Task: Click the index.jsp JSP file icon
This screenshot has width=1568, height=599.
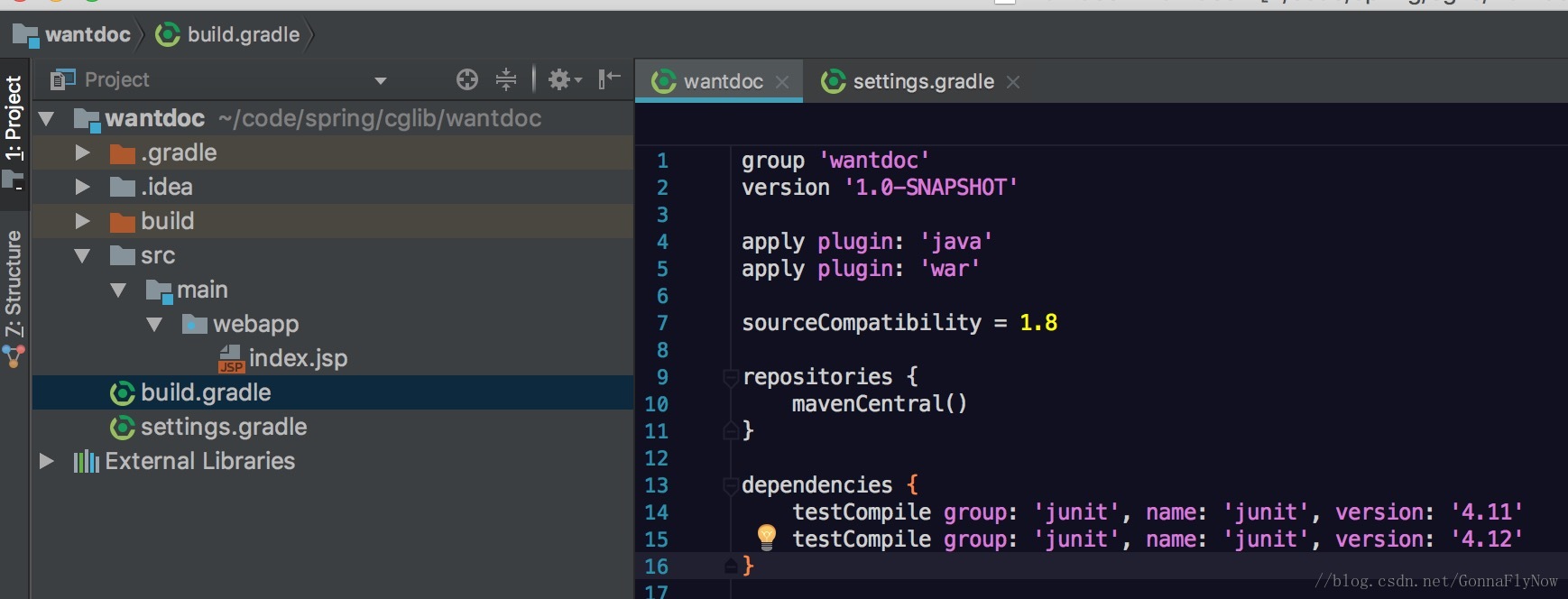Action: pos(231,359)
